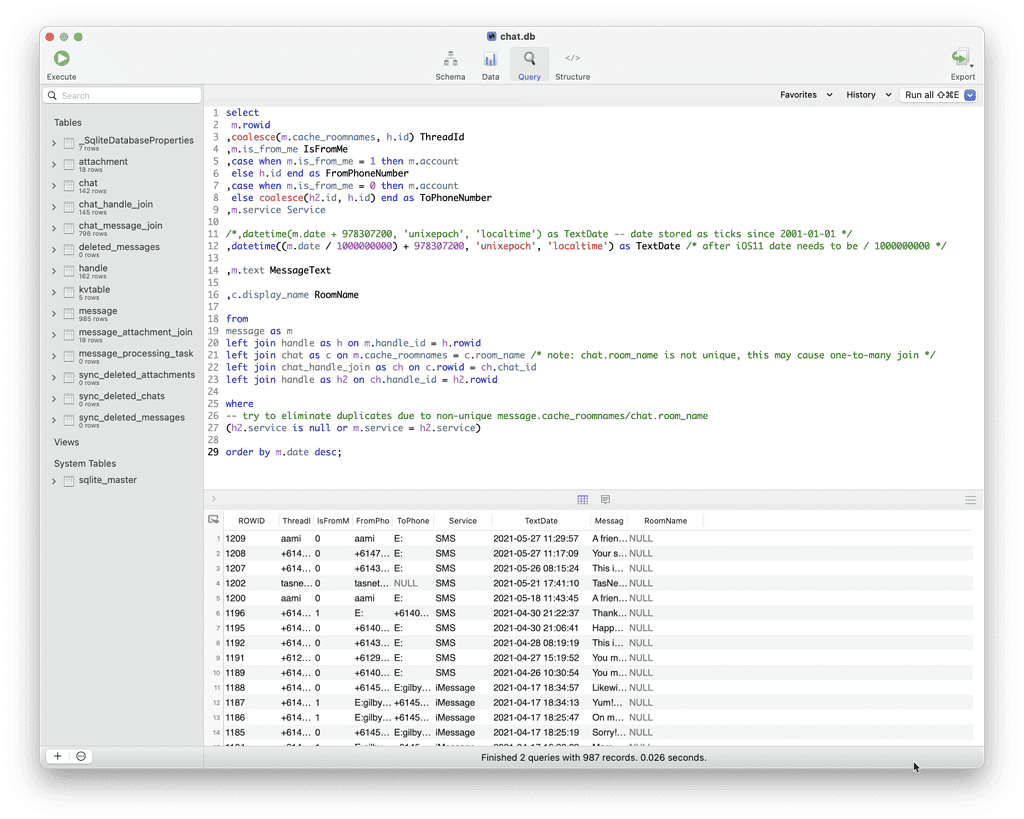Open the Schema view

point(450,66)
